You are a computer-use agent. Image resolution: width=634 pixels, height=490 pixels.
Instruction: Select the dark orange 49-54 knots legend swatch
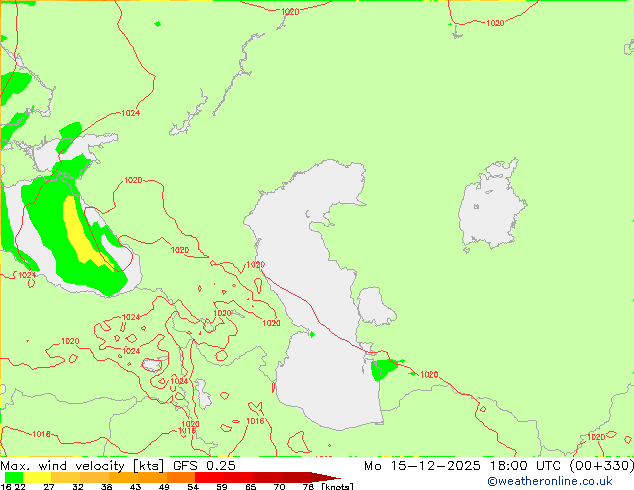(181, 477)
